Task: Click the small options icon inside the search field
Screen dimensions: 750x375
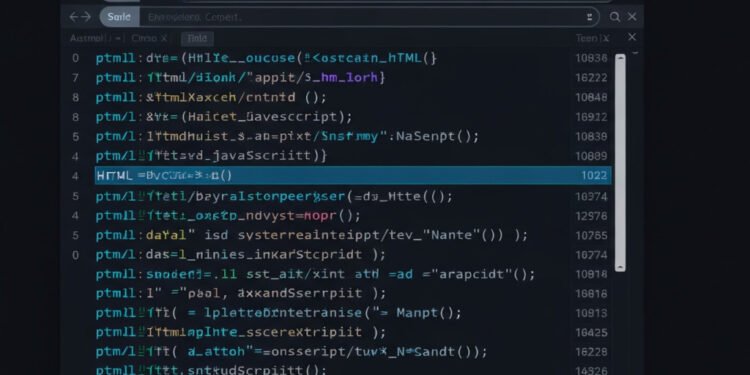Action: point(589,17)
